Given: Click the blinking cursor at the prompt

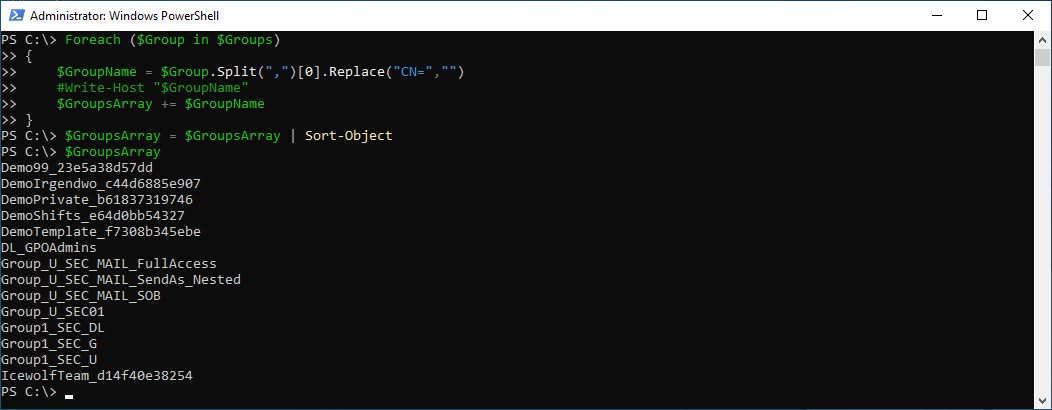Looking at the screenshot, I should (x=69, y=396).
